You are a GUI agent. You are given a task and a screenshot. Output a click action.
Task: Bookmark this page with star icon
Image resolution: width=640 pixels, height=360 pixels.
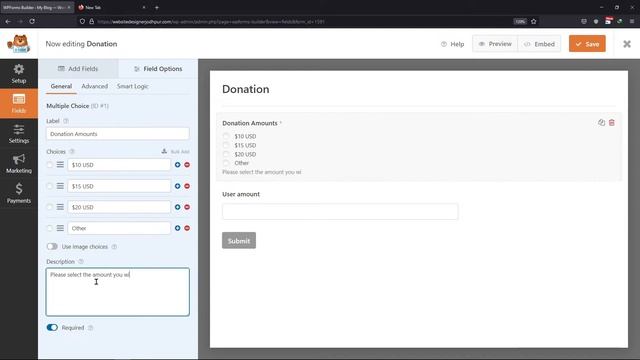coord(533,21)
